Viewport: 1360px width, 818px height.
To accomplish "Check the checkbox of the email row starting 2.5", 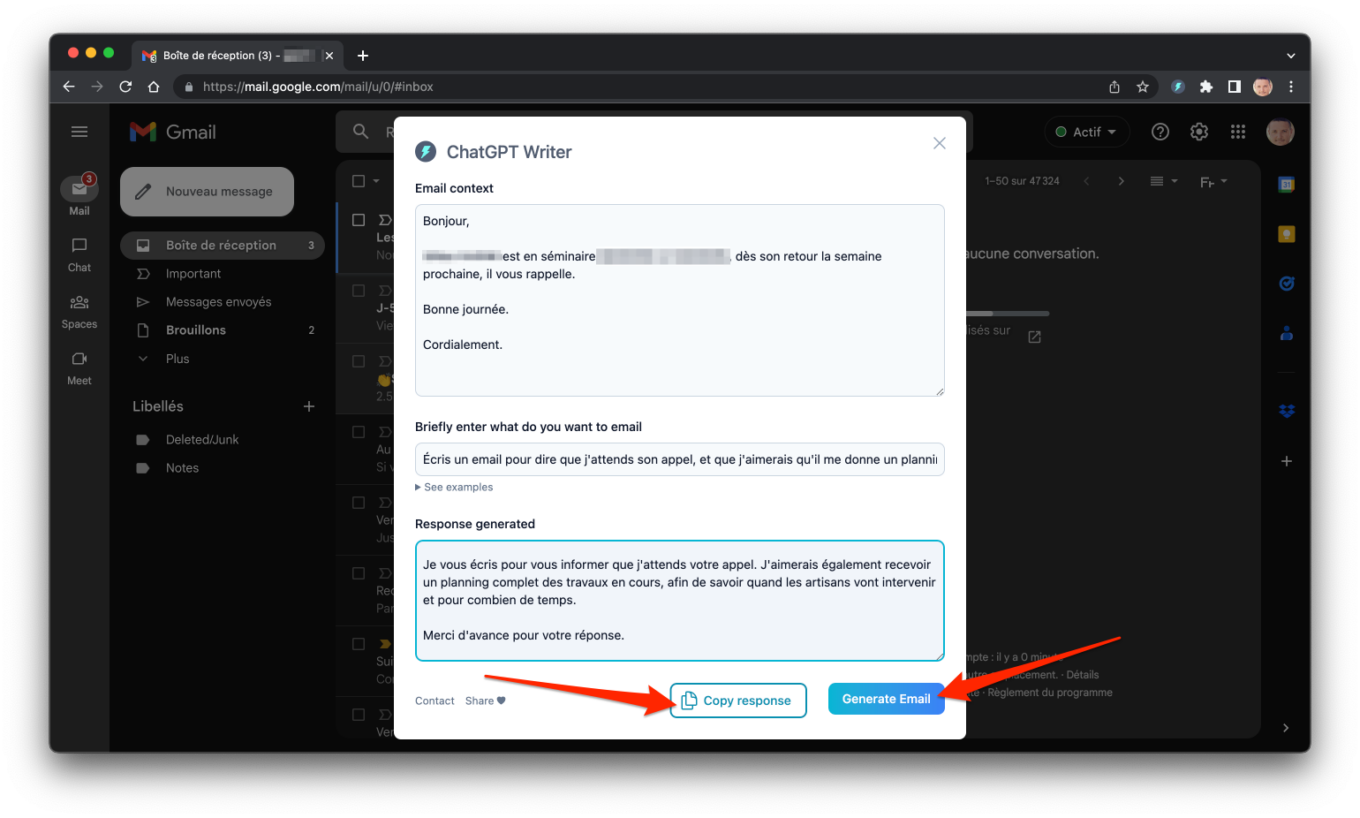I will (359, 360).
